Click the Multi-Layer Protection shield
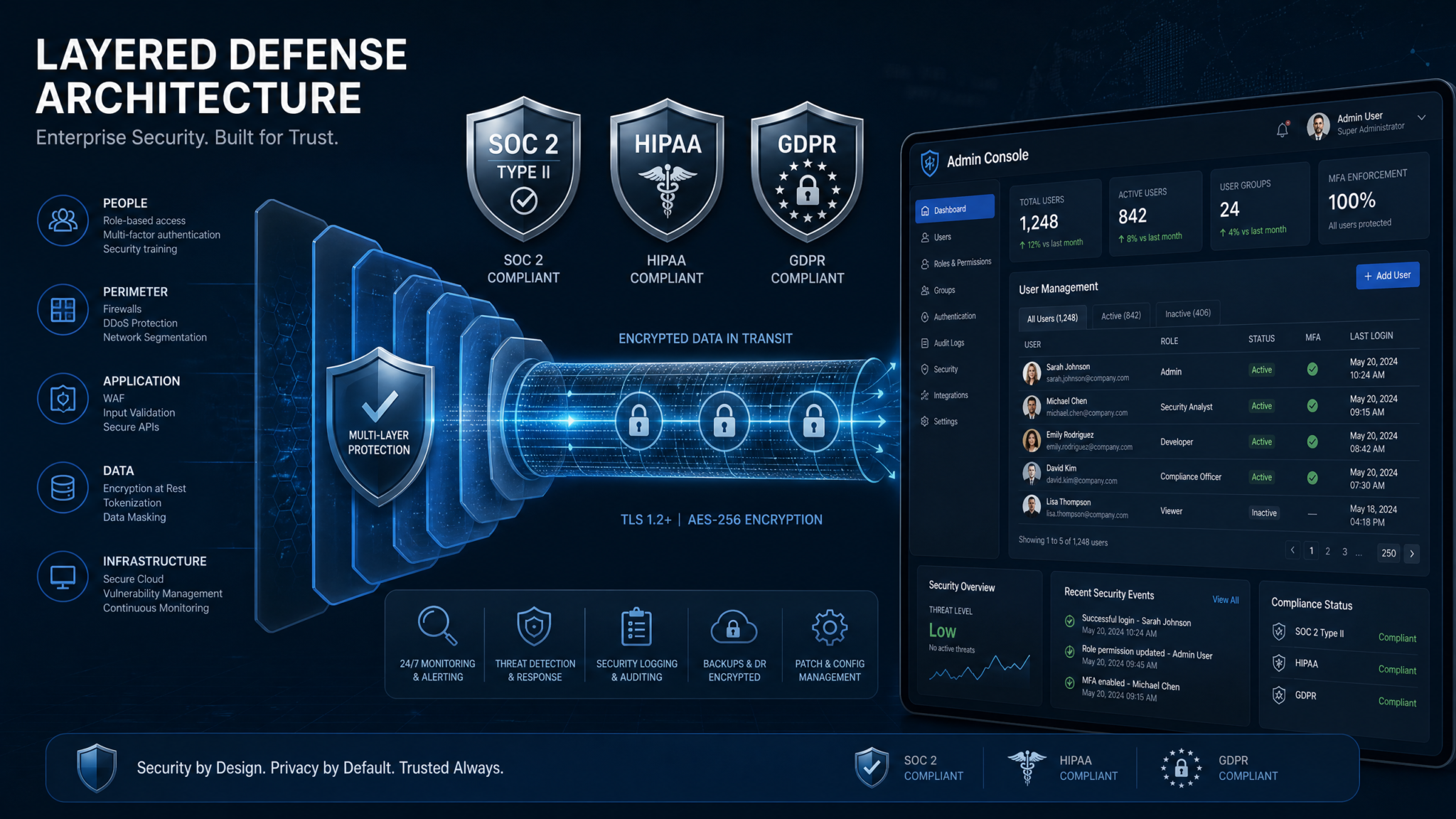1456x819 pixels. pyautogui.click(x=380, y=426)
